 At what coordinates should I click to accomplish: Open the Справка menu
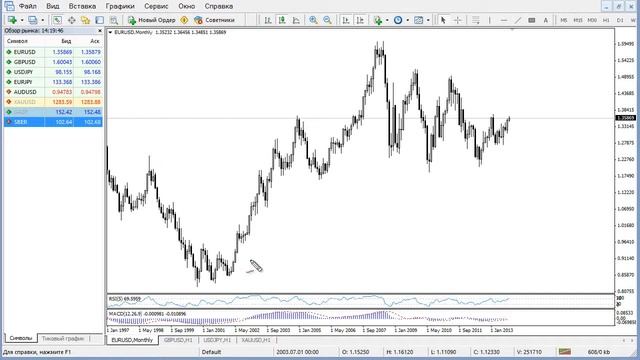click(219, 6)
